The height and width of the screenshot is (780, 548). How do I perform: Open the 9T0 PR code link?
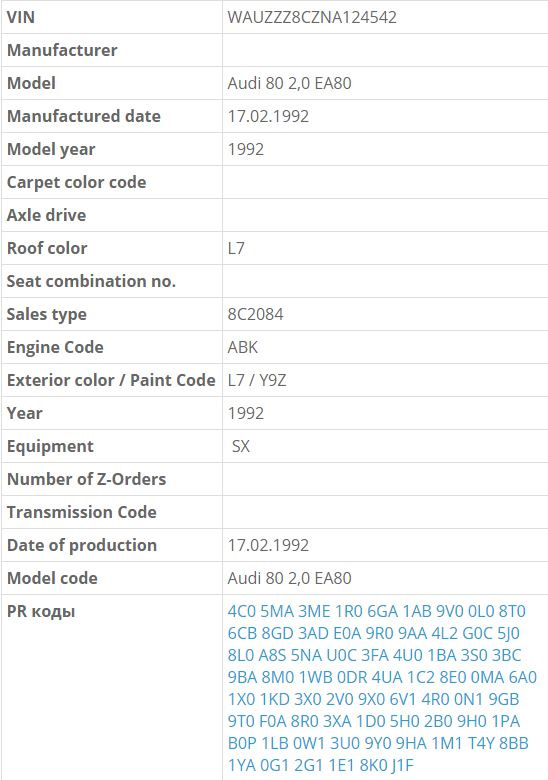click(x=241, y=721)
